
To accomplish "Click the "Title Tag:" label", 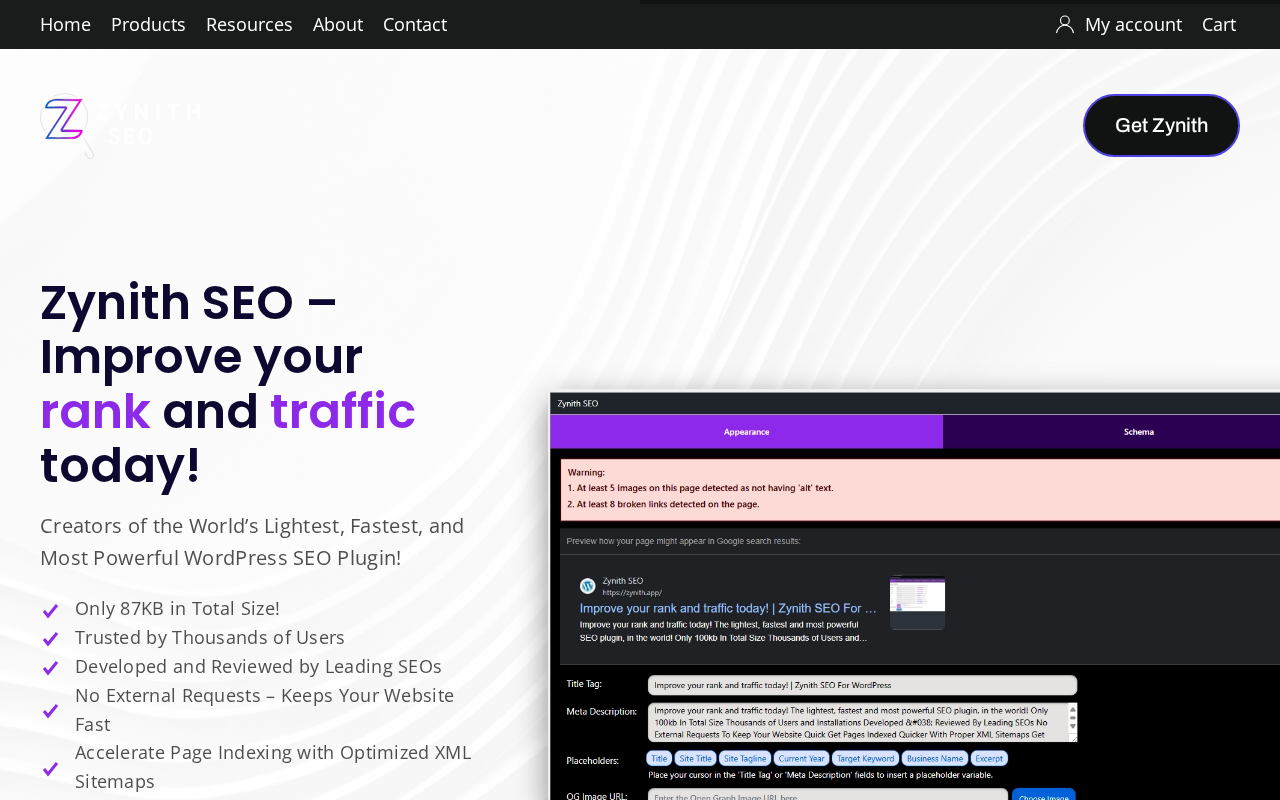I will [584, 684].
